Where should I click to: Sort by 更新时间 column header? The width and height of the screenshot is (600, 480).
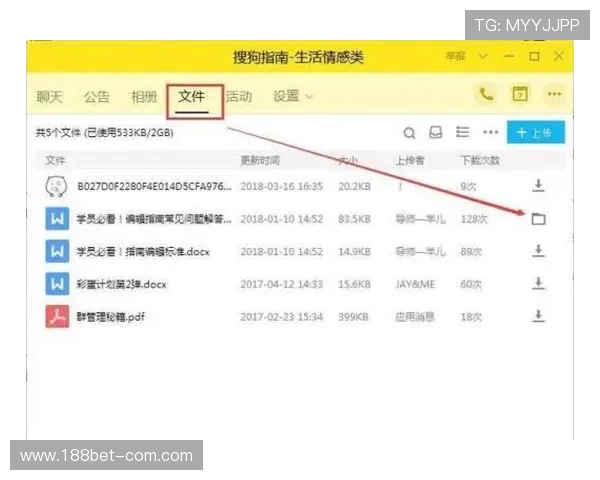click(x=260, y=160)
